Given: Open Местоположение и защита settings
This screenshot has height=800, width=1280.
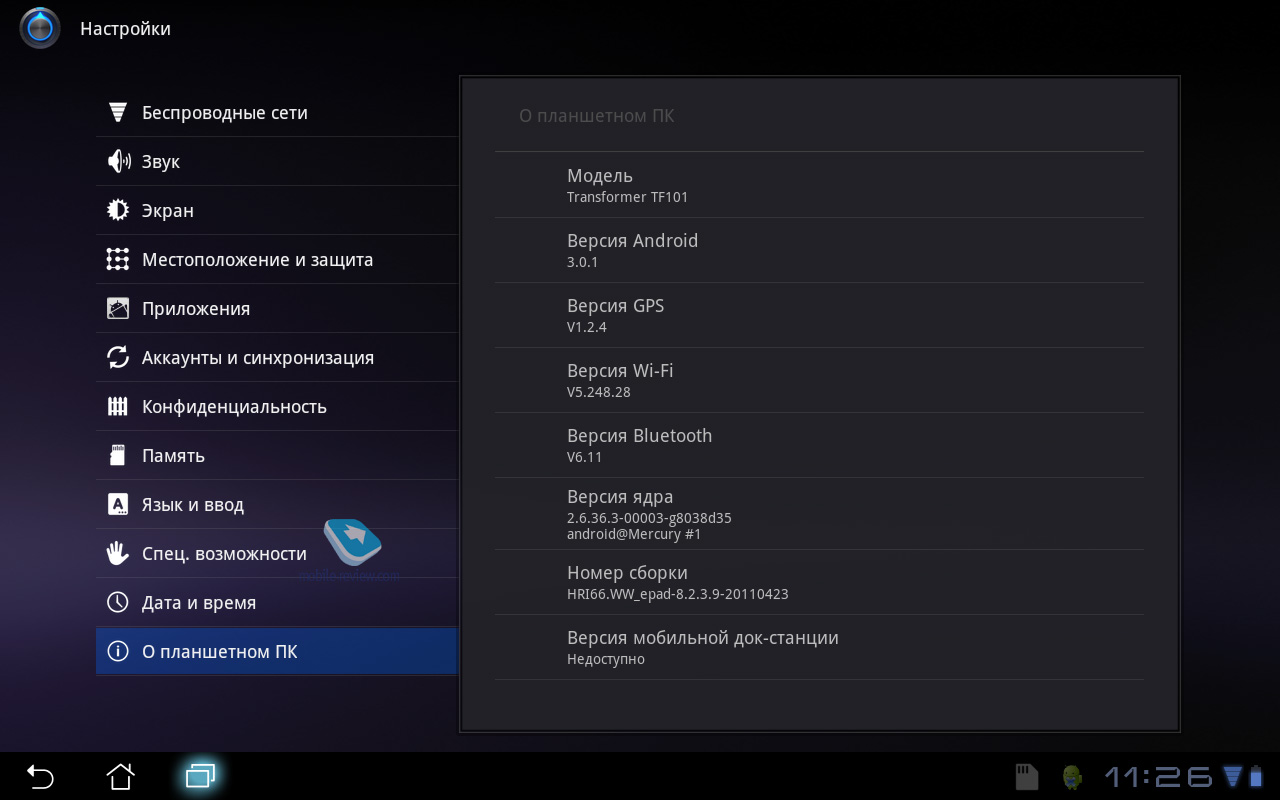Looking at the screenshot, I should coord(277,259).
